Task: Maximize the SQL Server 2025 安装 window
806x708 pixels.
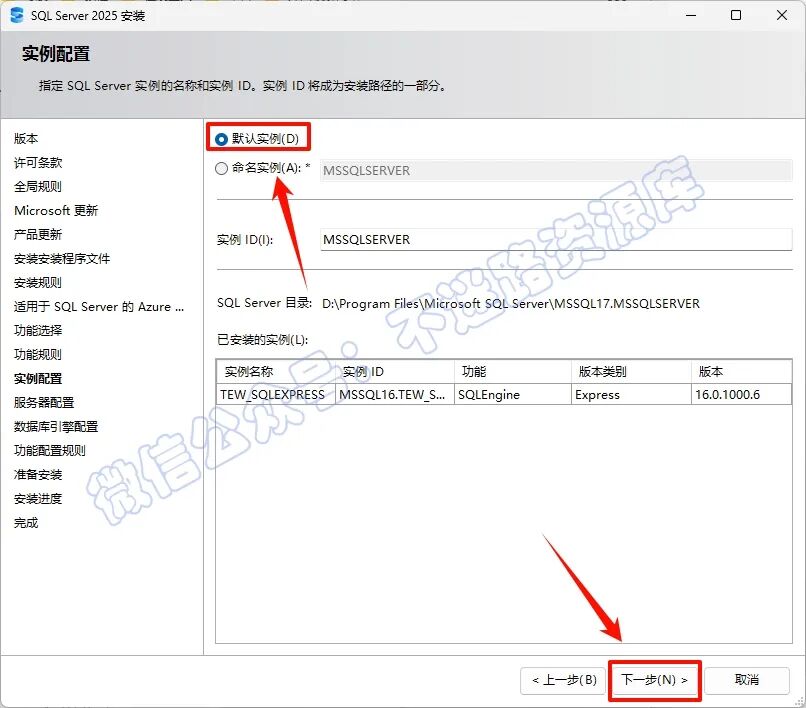Action: click(x=736, y=15)
